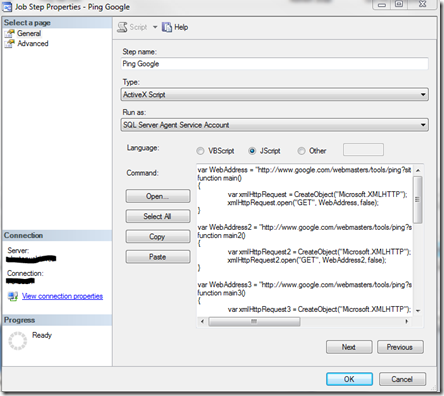Click the scroll-left arrow of command box

pyautogui.click(x=202, y=321)
